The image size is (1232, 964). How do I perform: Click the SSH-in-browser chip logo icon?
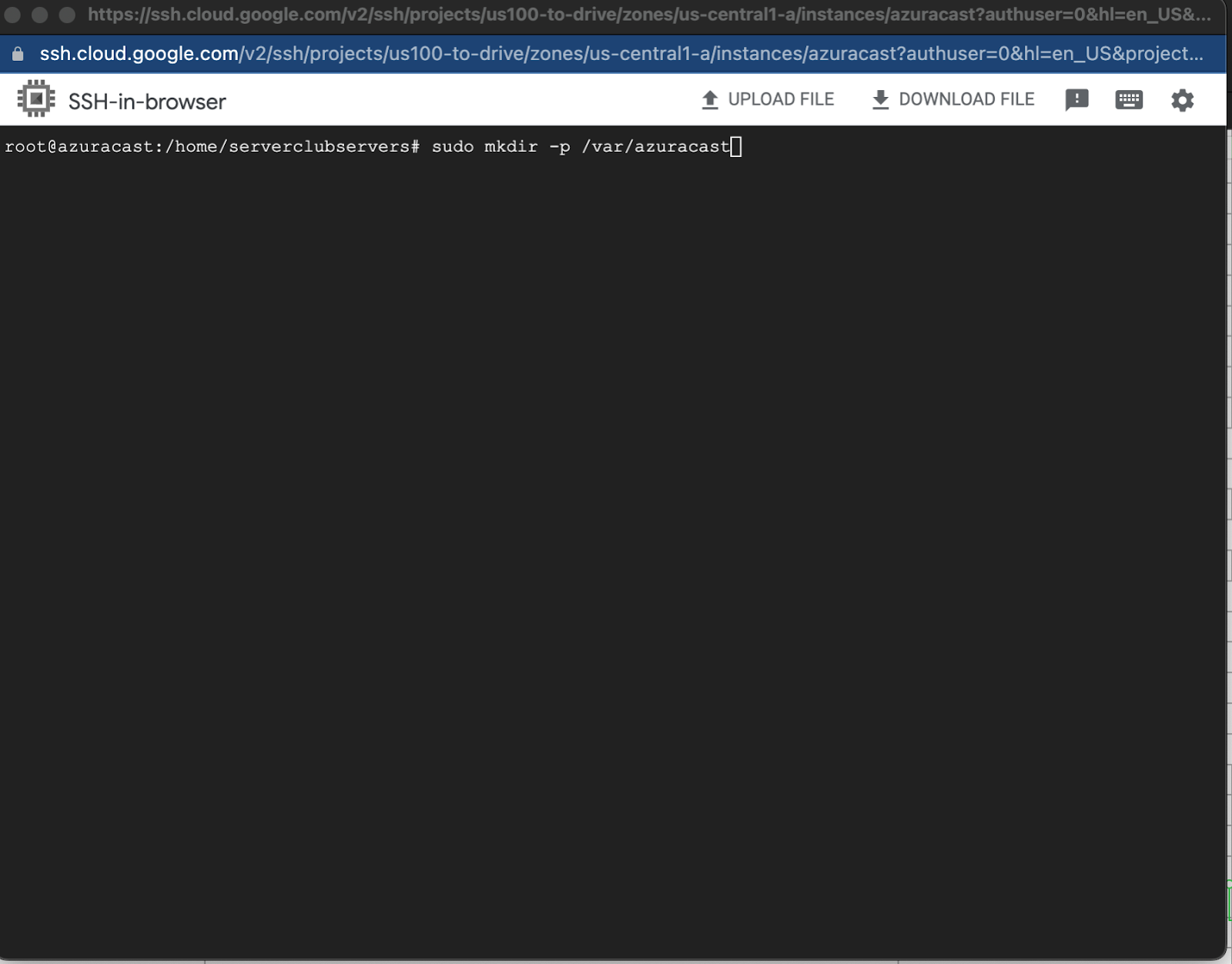tap(36, 99)
